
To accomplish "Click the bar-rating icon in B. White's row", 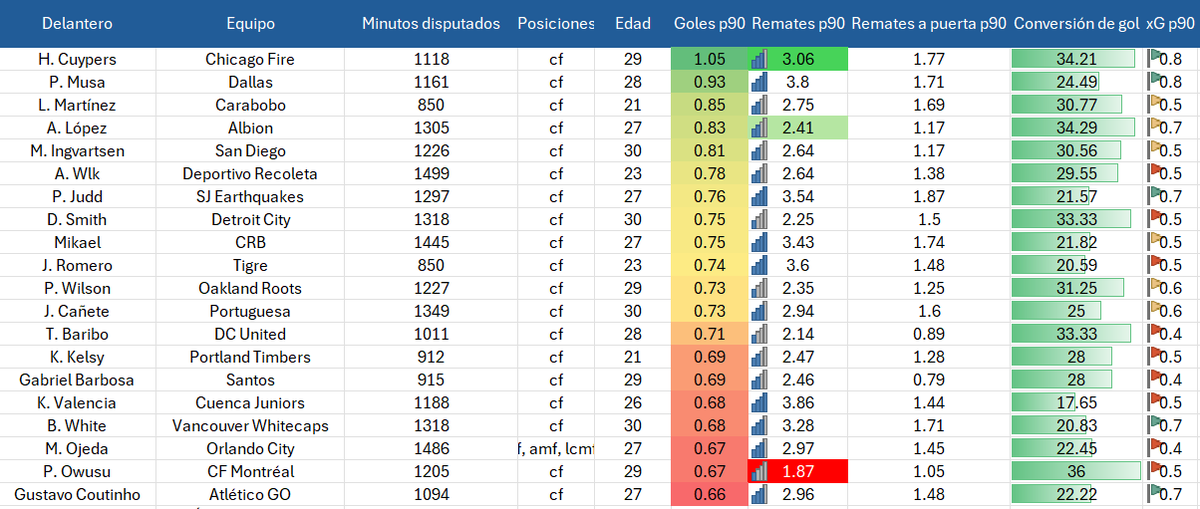I will click(758, 426).
